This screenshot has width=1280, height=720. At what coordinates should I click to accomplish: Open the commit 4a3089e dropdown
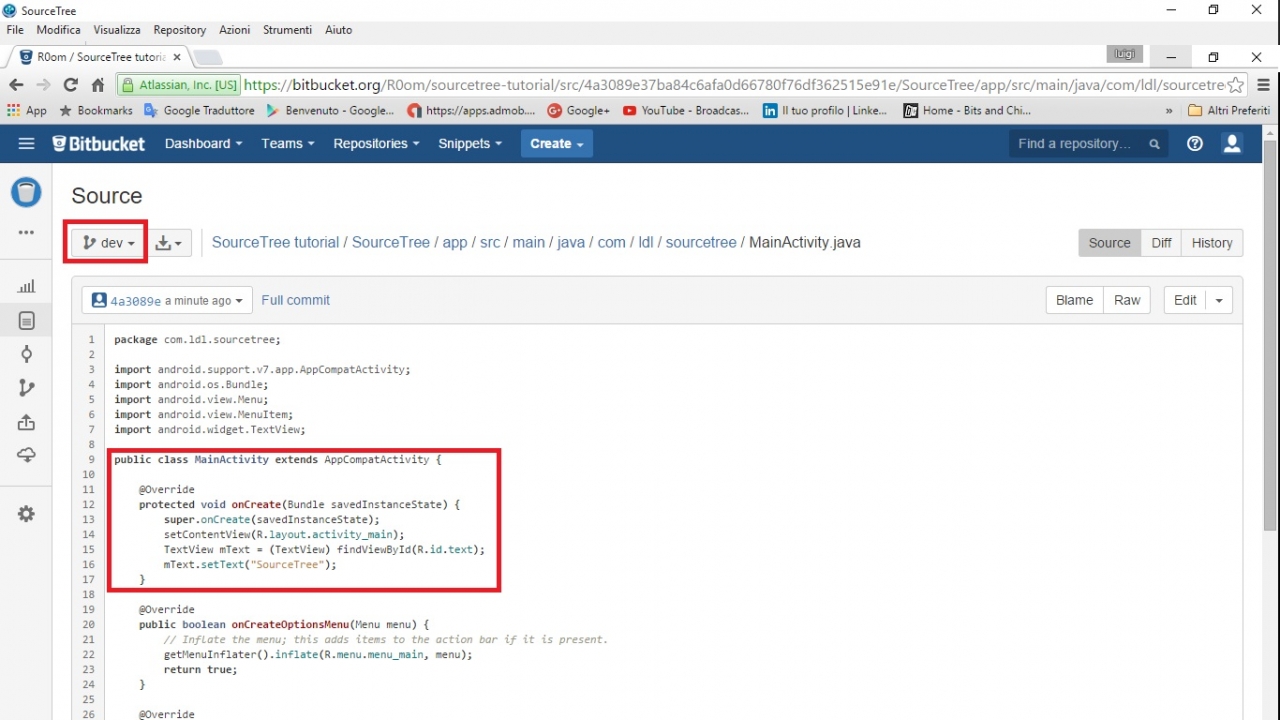coord(168,300)
